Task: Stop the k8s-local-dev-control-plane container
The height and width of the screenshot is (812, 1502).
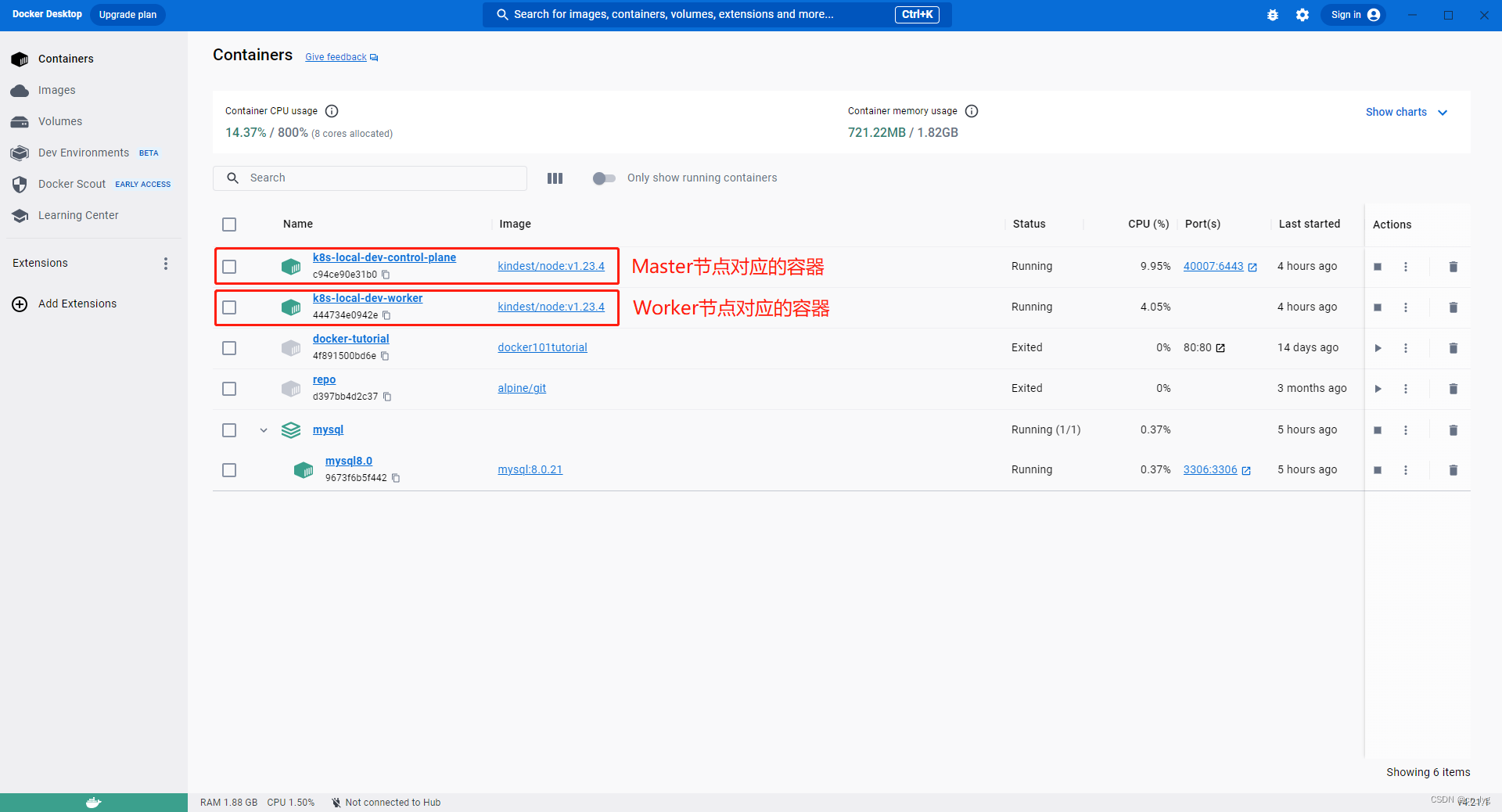Action: pyautogui.click(x=1378, y=267)
